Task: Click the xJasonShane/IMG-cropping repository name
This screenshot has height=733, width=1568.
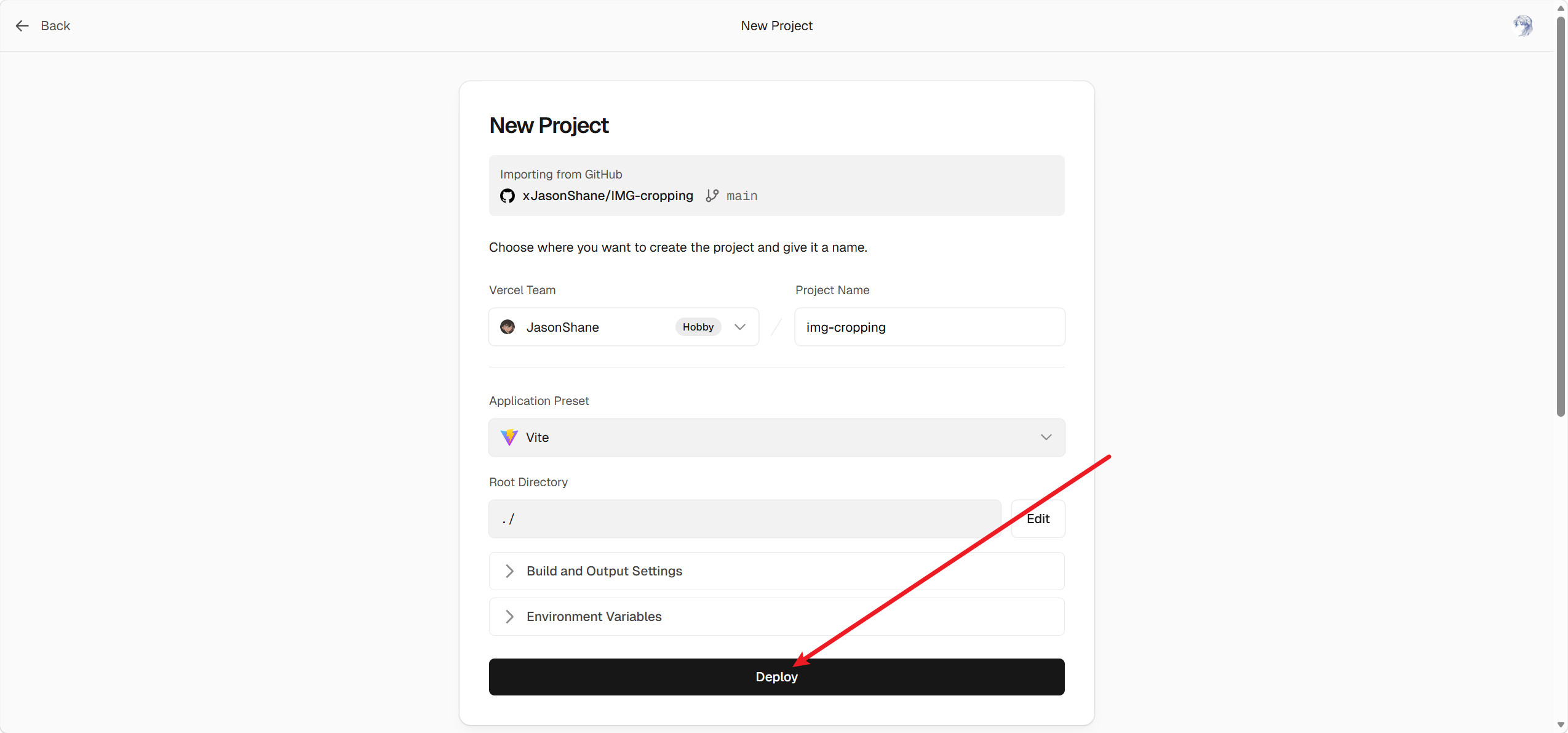Action: pyautogui.click(x=607, y=196)
